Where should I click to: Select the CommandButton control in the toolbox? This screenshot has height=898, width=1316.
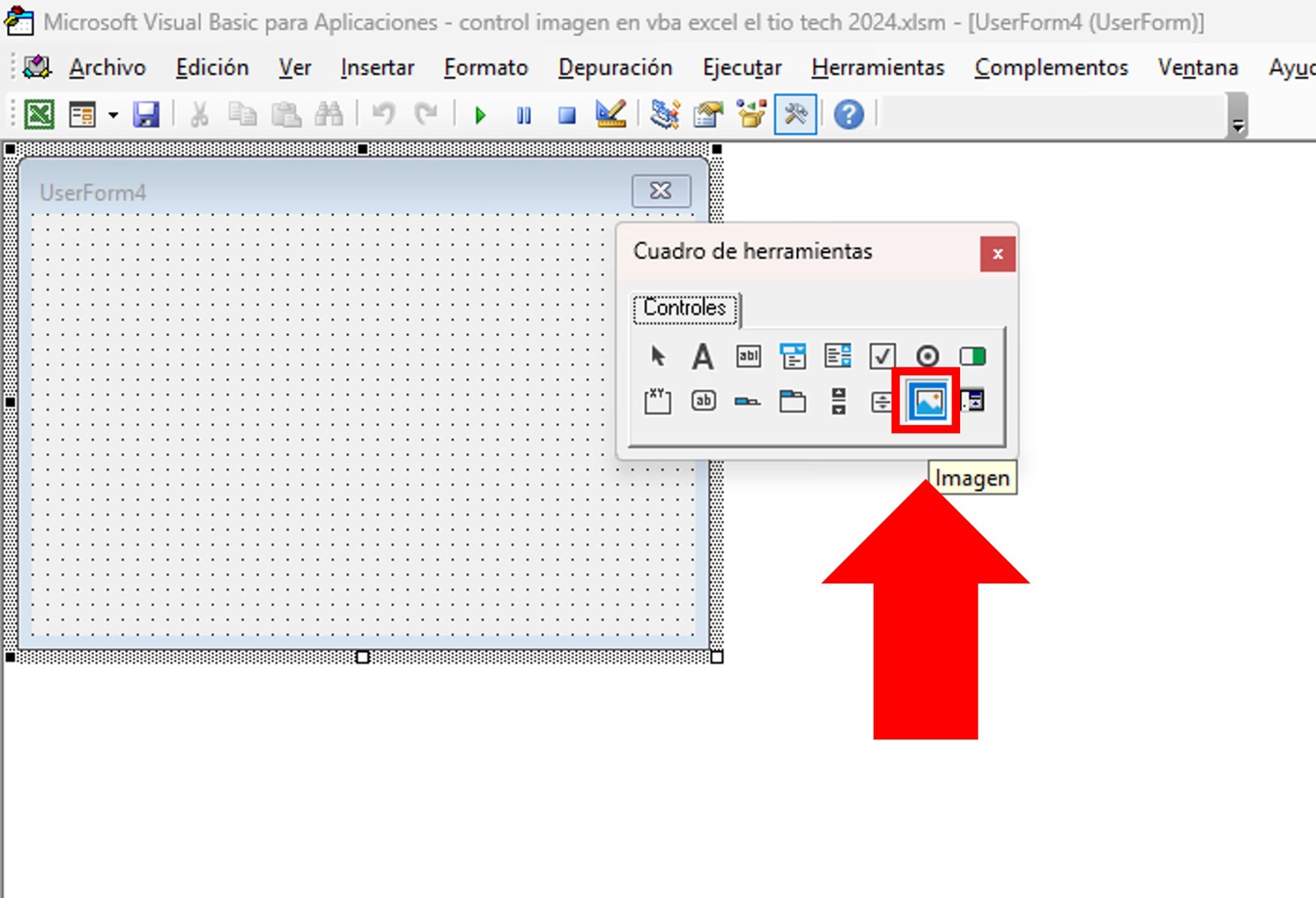[702, 401]
